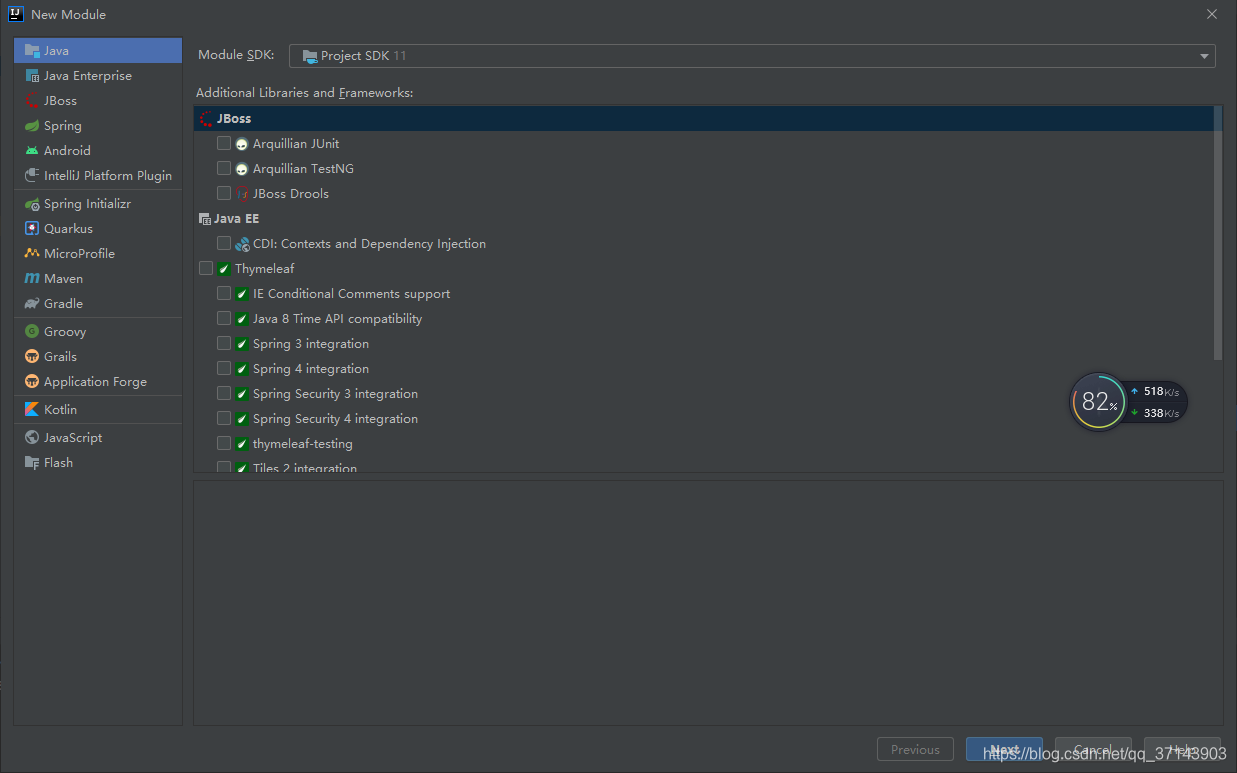Enable Arquillian TestNG checkbox

(x=224, y=168)
